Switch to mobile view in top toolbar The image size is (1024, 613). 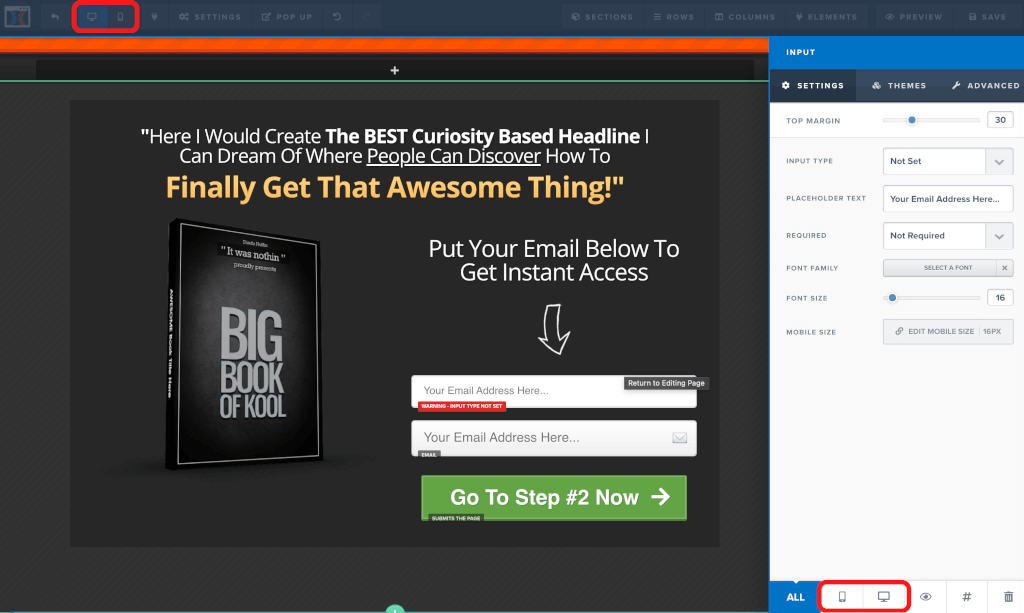click(120, 17)
